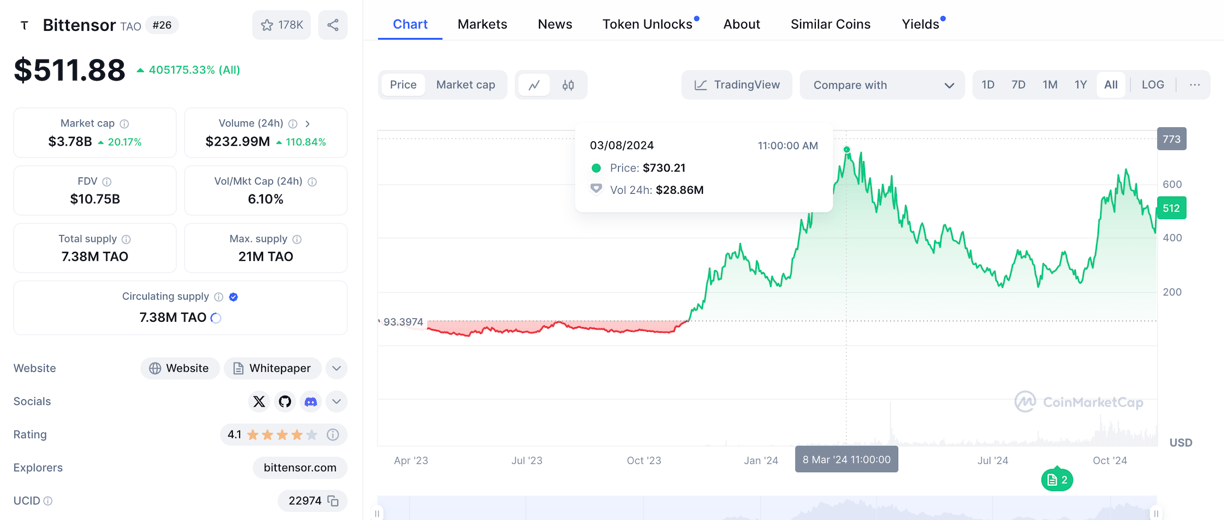Open FDV info icon
Screen dimensions: 1224x520
[x=107, y=182]
